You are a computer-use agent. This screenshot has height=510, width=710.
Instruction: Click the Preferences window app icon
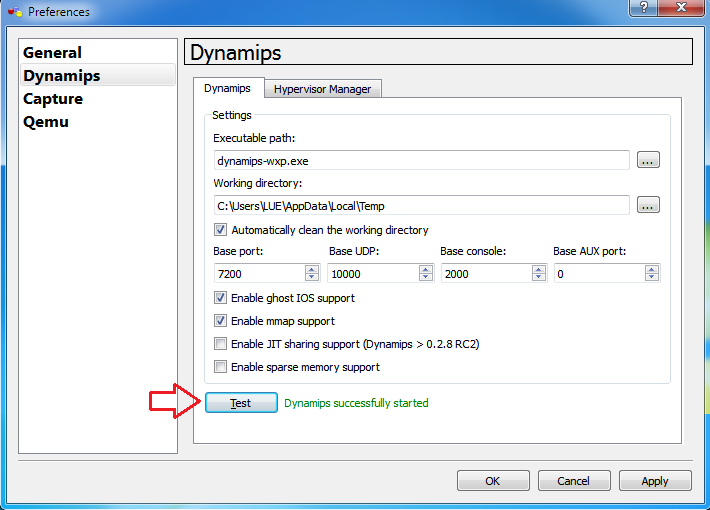click(15, 11)
